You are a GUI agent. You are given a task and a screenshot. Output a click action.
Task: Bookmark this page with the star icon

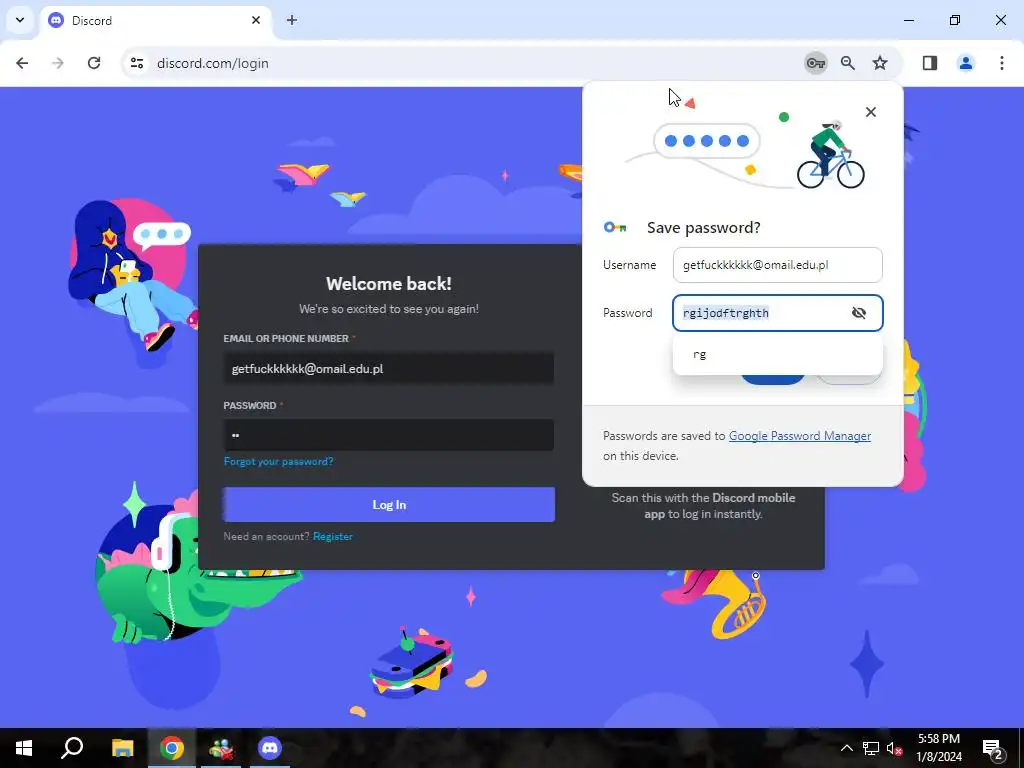[880, 63]
